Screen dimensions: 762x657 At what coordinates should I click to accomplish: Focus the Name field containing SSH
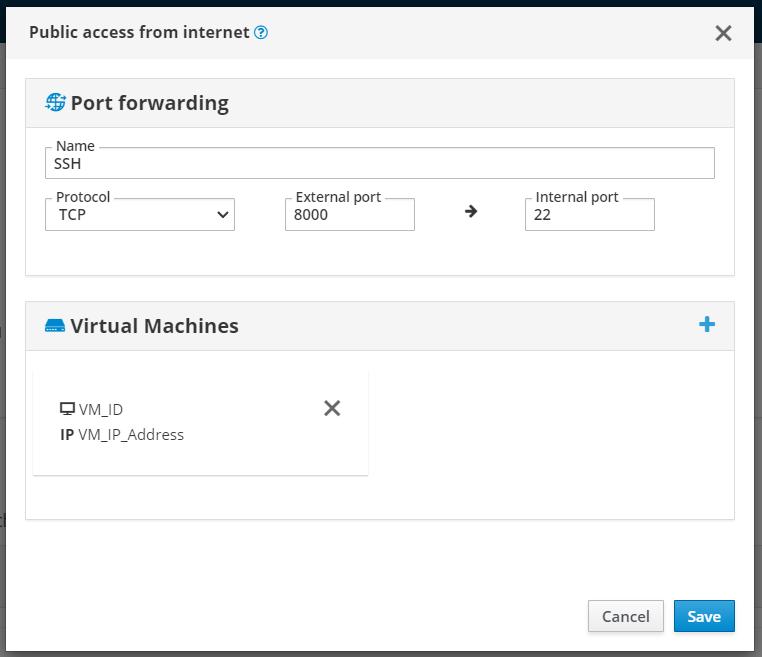tap(380, 164)
